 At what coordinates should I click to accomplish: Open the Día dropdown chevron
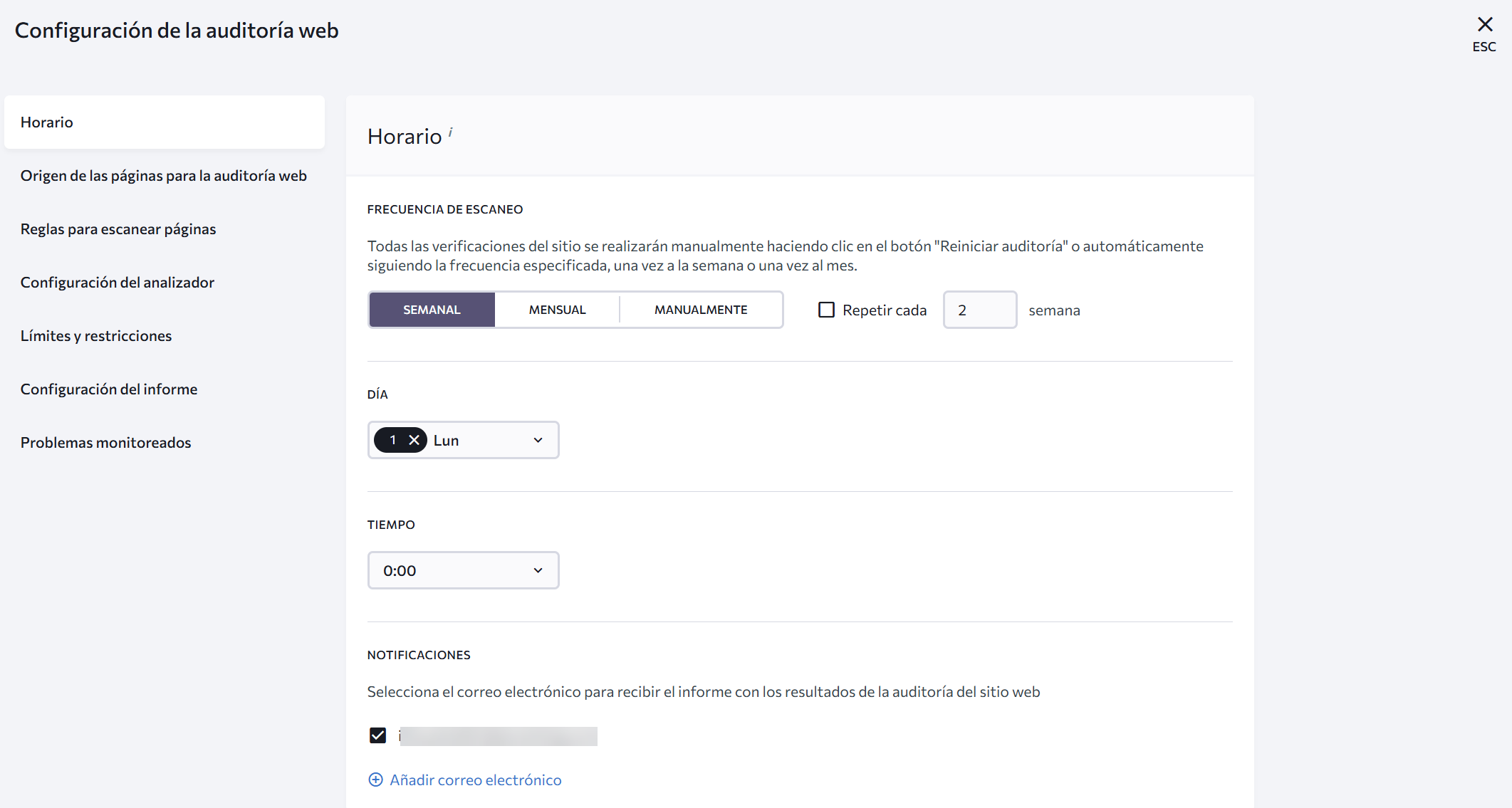coord(538,440)
